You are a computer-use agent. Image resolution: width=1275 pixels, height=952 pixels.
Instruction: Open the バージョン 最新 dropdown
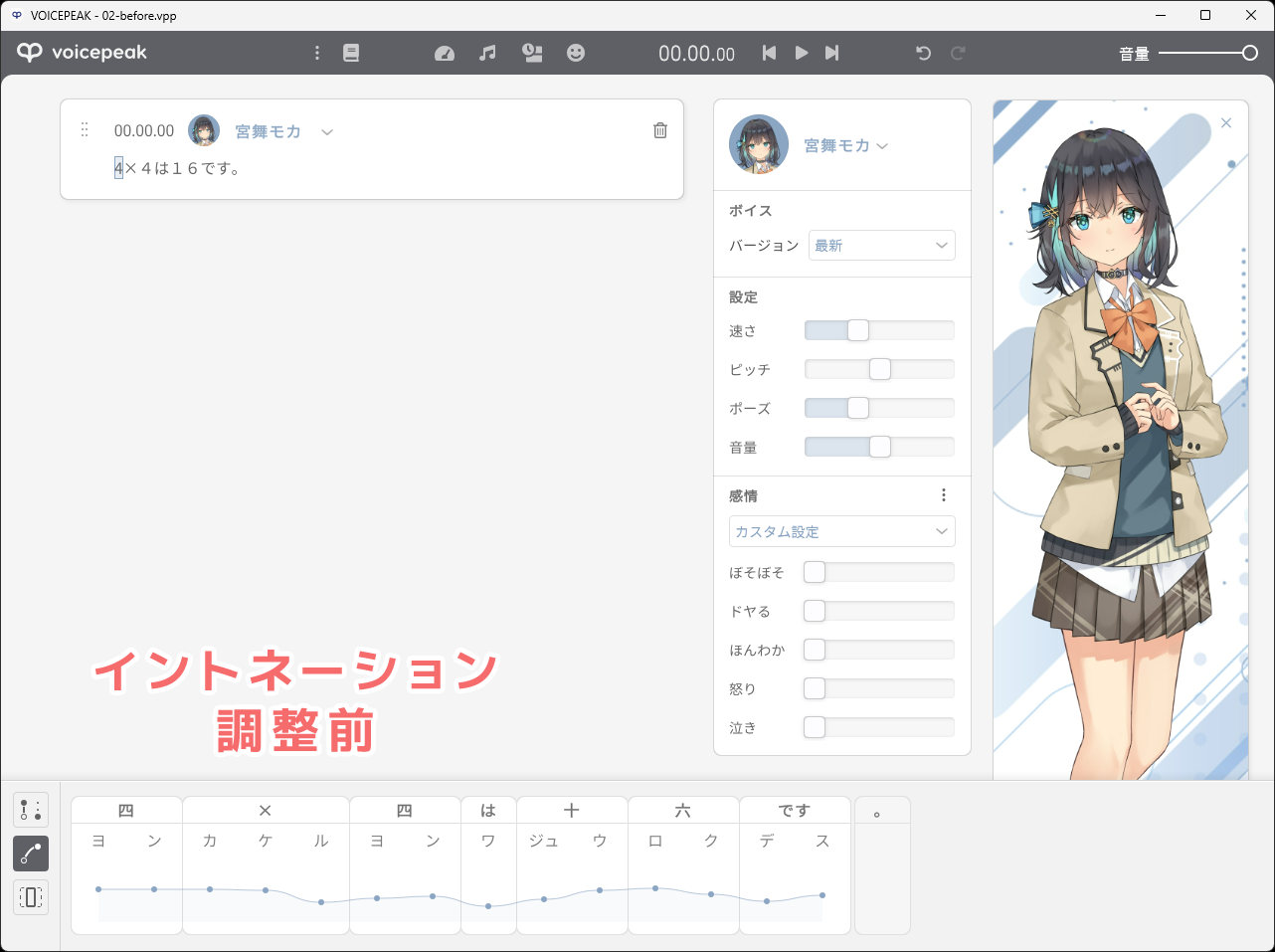tap(881, 246)
